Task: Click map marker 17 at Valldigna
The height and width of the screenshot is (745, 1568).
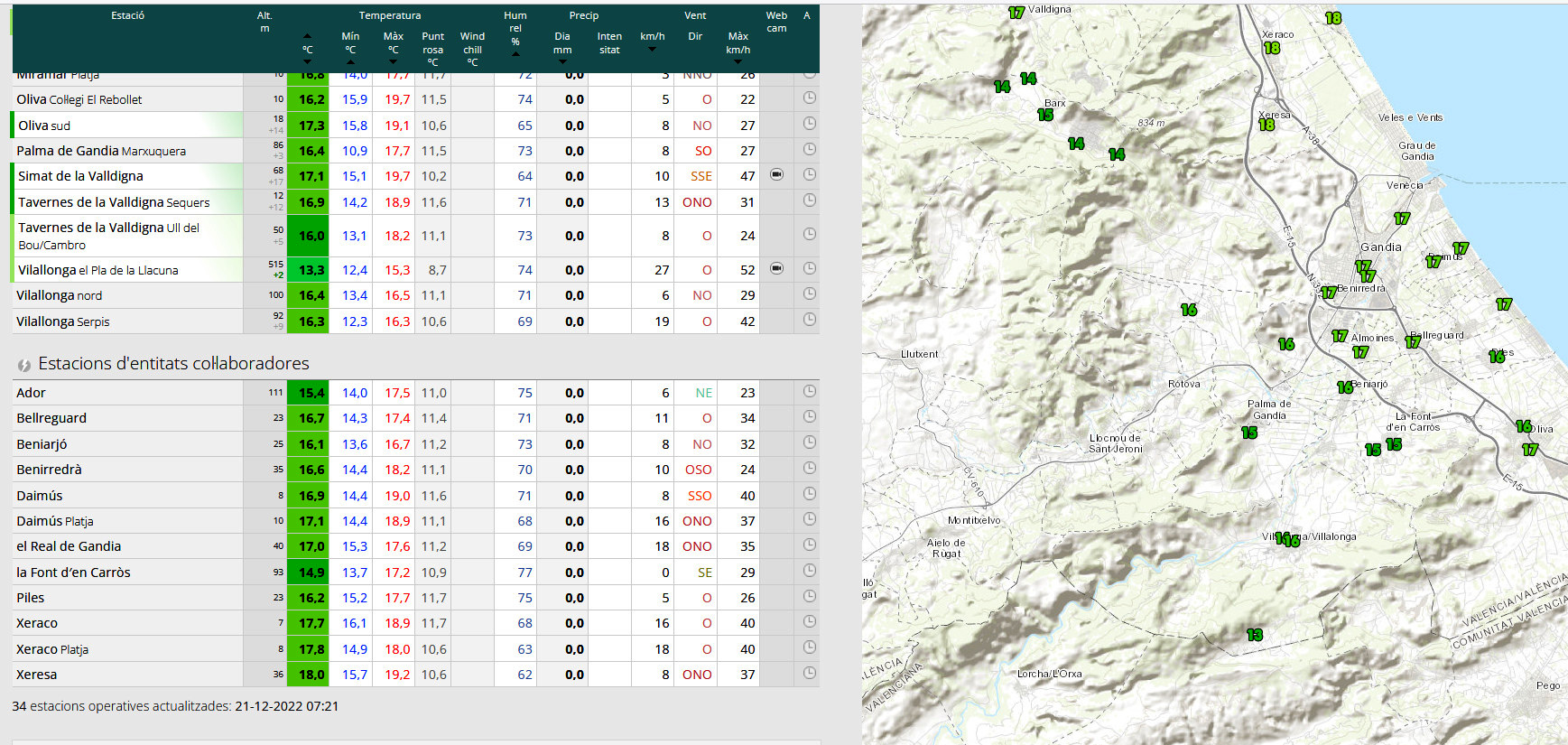Action: (1016, 13)
